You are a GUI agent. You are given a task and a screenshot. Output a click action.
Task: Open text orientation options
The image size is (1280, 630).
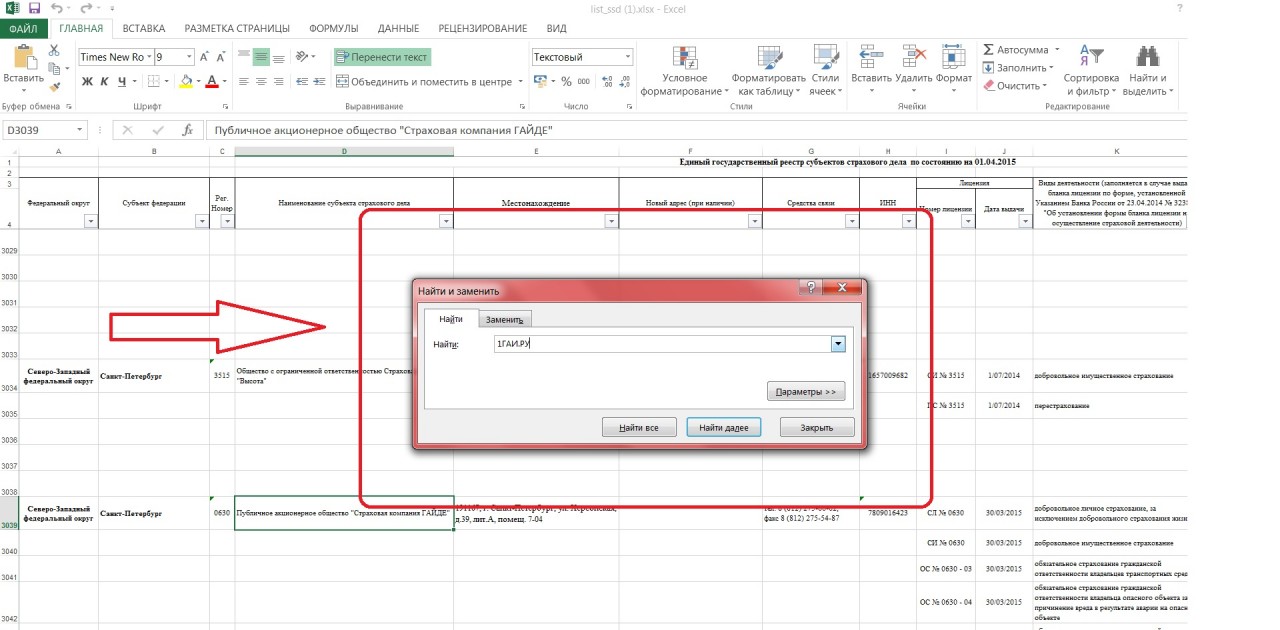306,57
